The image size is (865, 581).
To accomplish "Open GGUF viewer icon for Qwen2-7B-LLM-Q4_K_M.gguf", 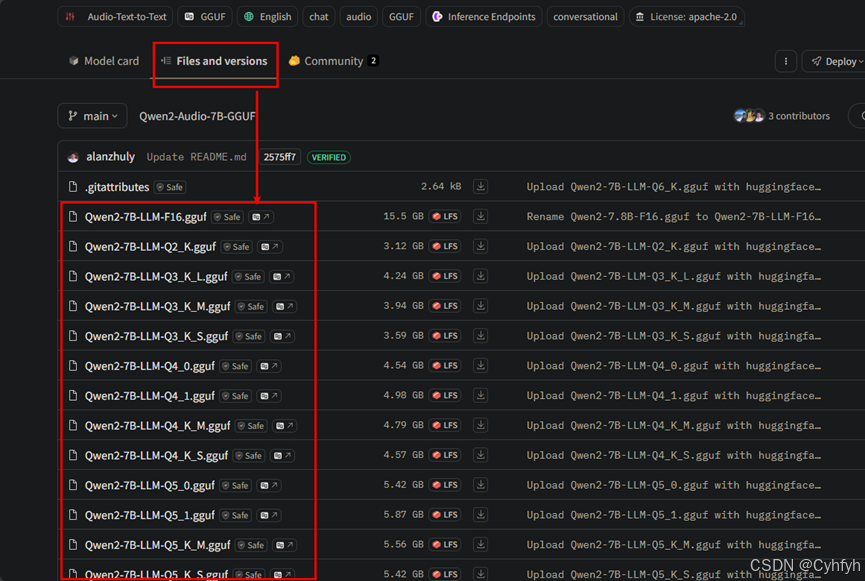I will pyautogui.click(x=285, y=425).
